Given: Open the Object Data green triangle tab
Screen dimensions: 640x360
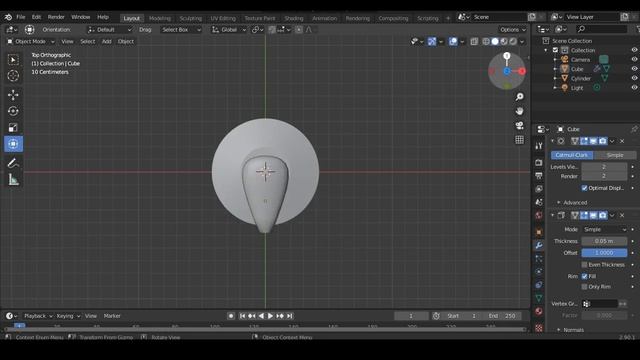Looking at the screenshot, I should pos(539,298).
